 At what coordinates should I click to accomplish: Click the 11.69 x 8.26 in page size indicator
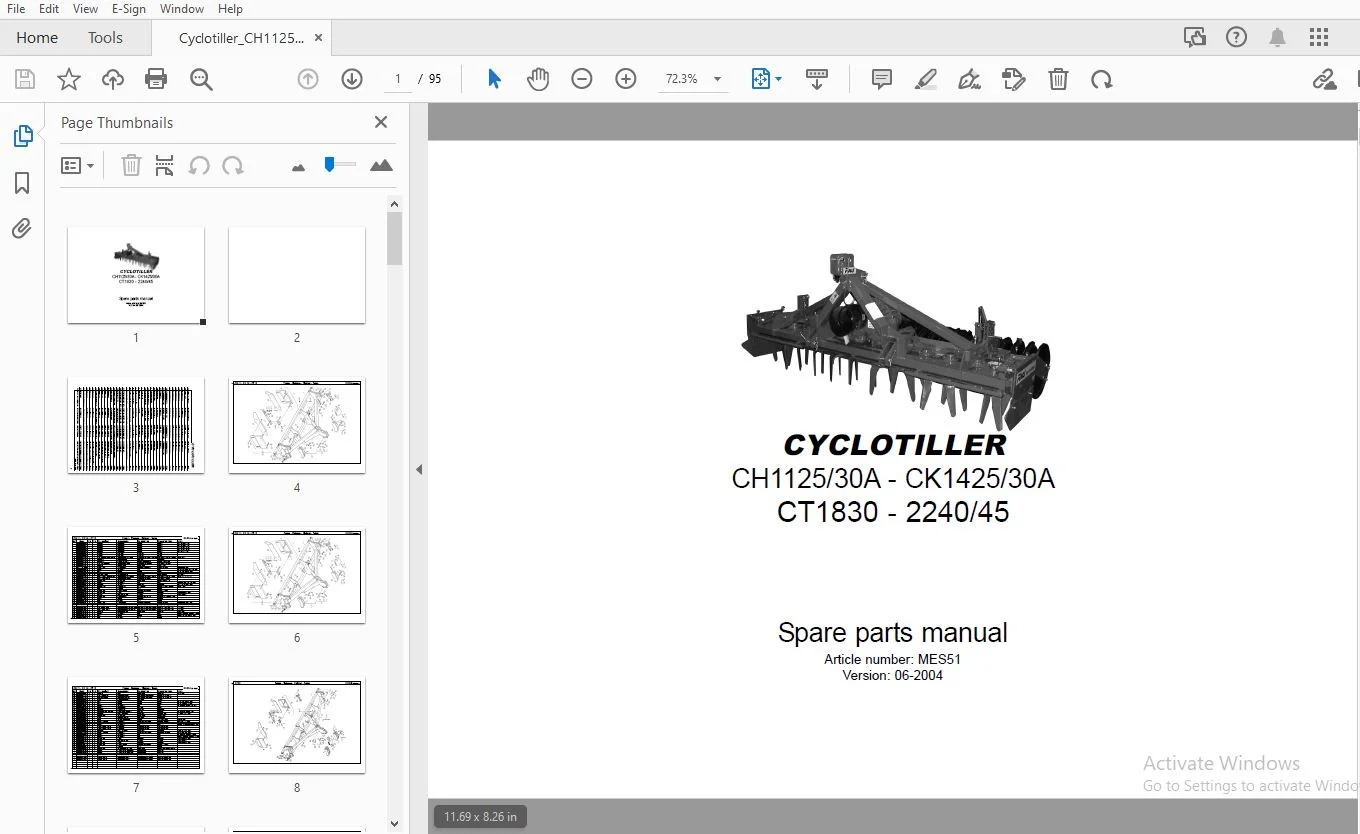pos(481,817)
